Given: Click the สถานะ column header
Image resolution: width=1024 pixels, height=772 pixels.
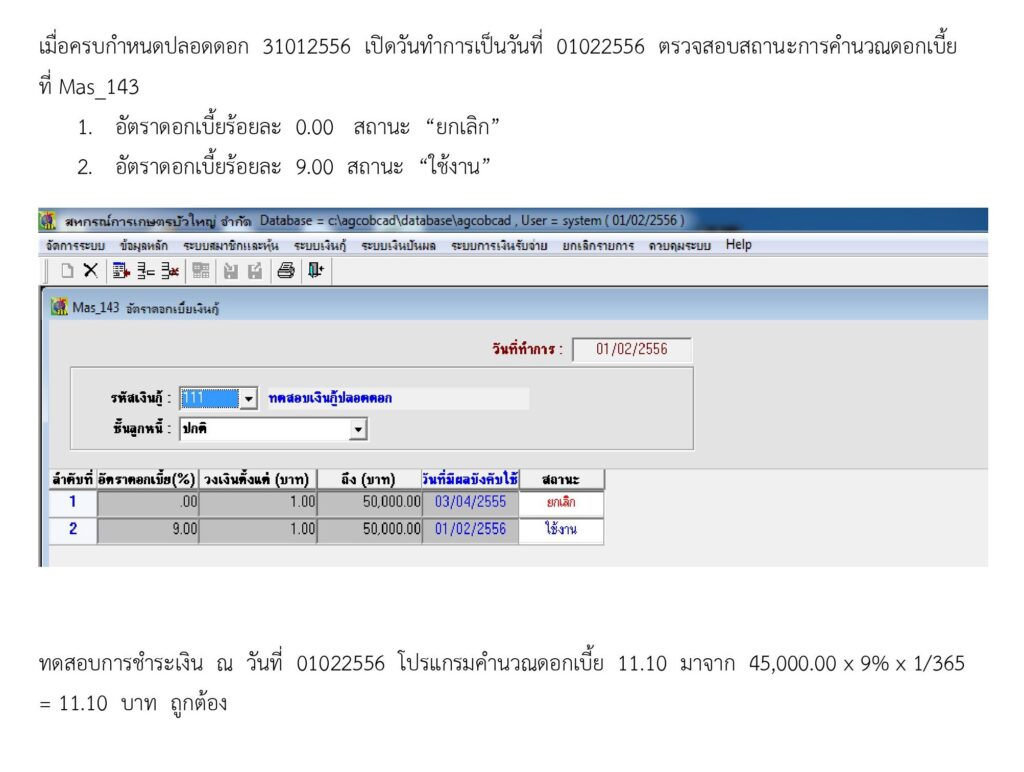Looking at the screenshot, I should coord(561,480).
